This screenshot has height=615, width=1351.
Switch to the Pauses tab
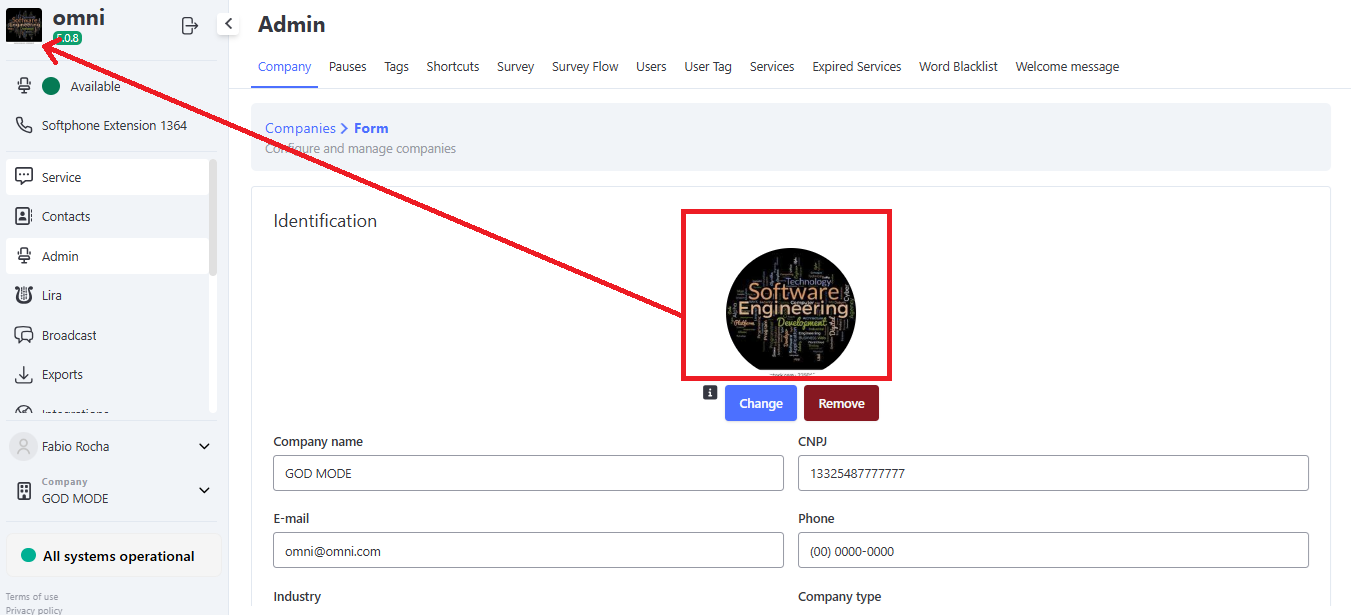click(x=348, y=67)
